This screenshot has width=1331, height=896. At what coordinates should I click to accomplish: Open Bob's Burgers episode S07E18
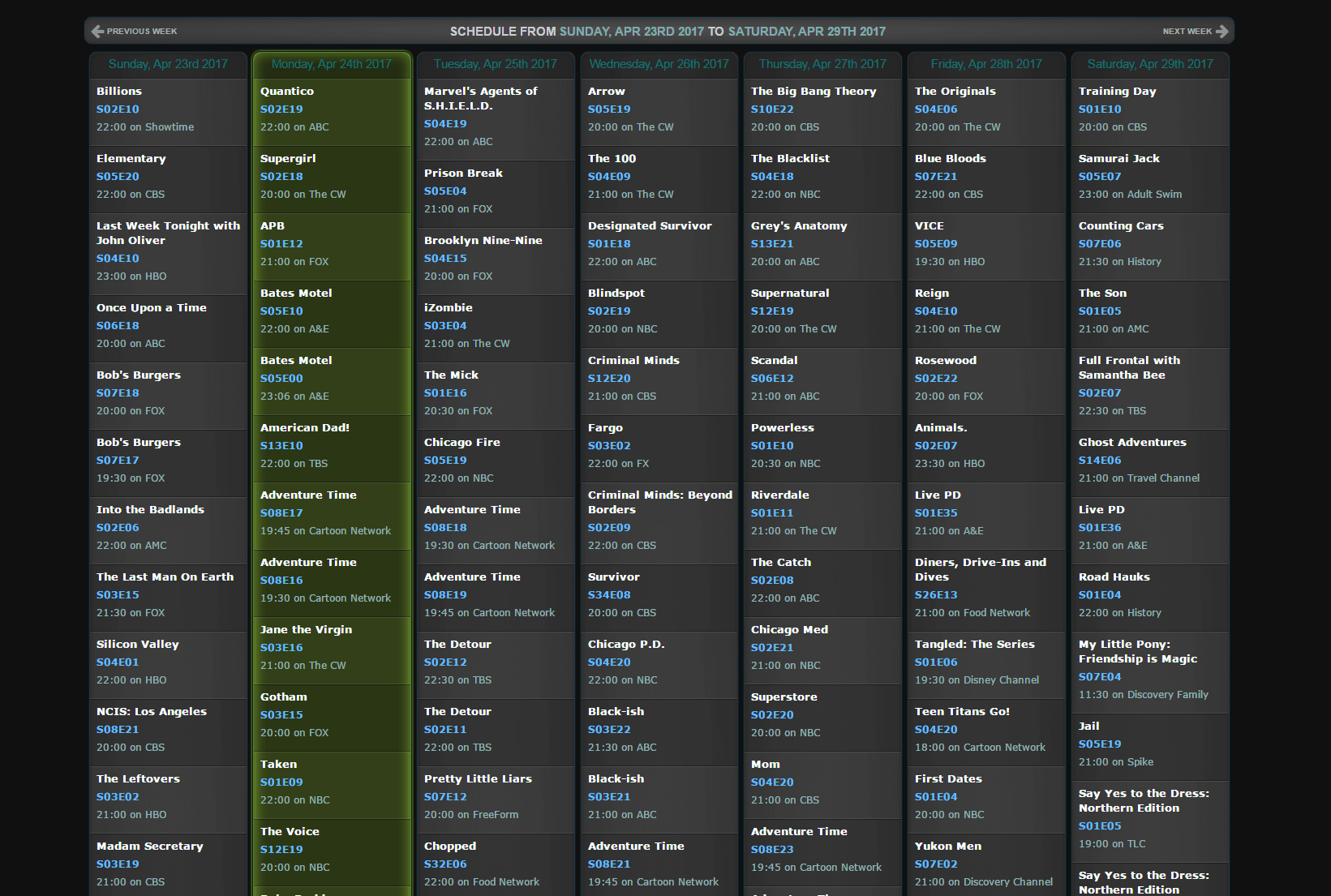coord(118,393)
